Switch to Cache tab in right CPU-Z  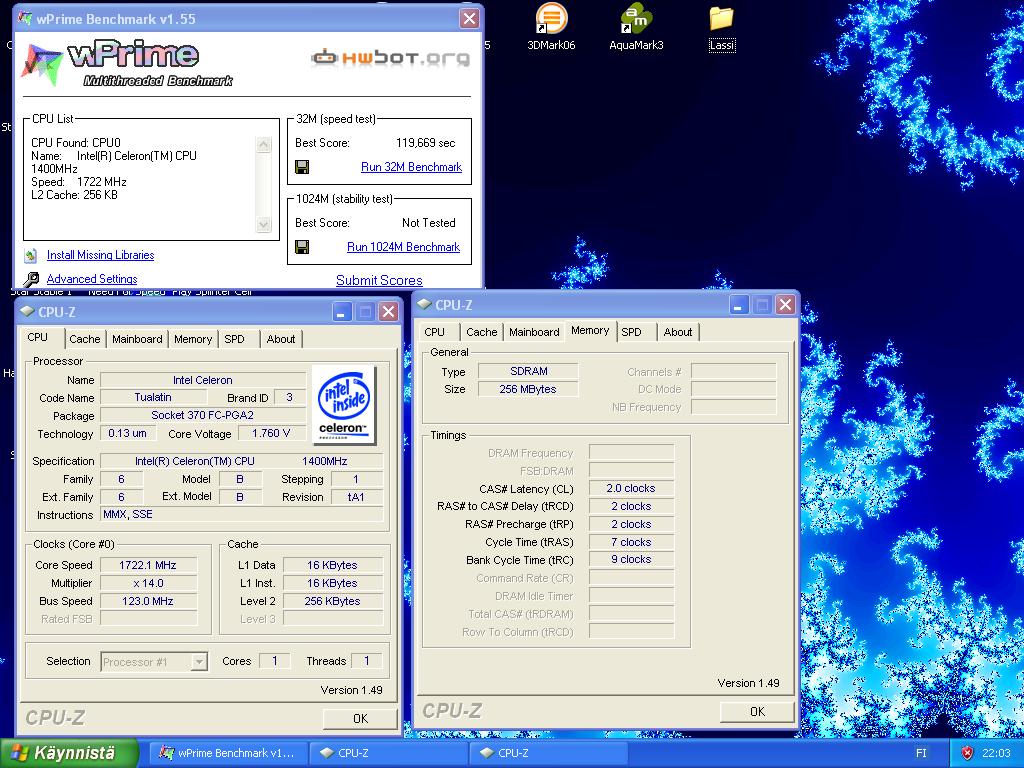(x=482, y=332)
